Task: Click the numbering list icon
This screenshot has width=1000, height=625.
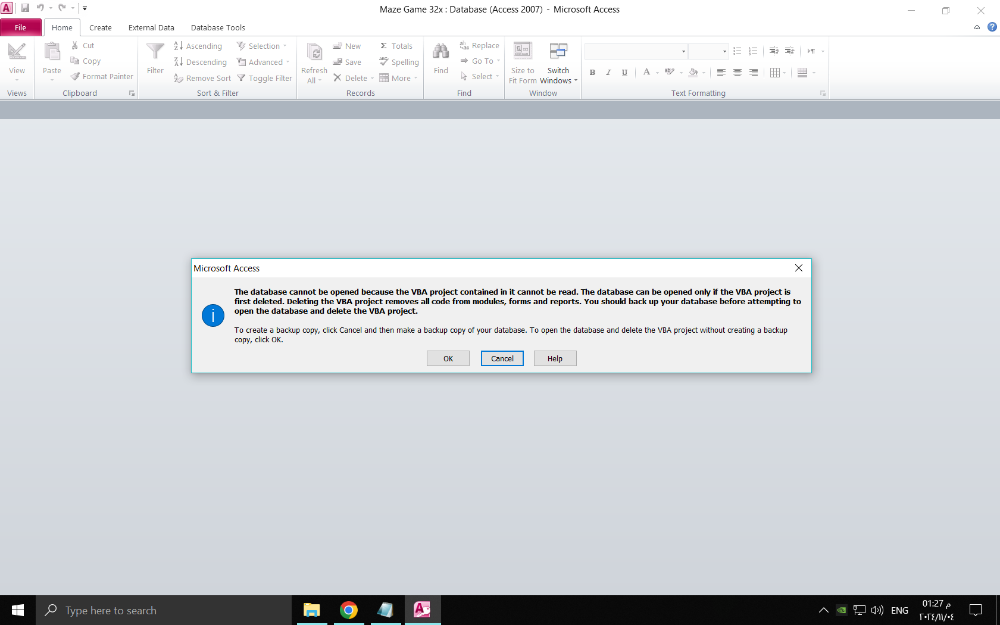Action: 753,51
